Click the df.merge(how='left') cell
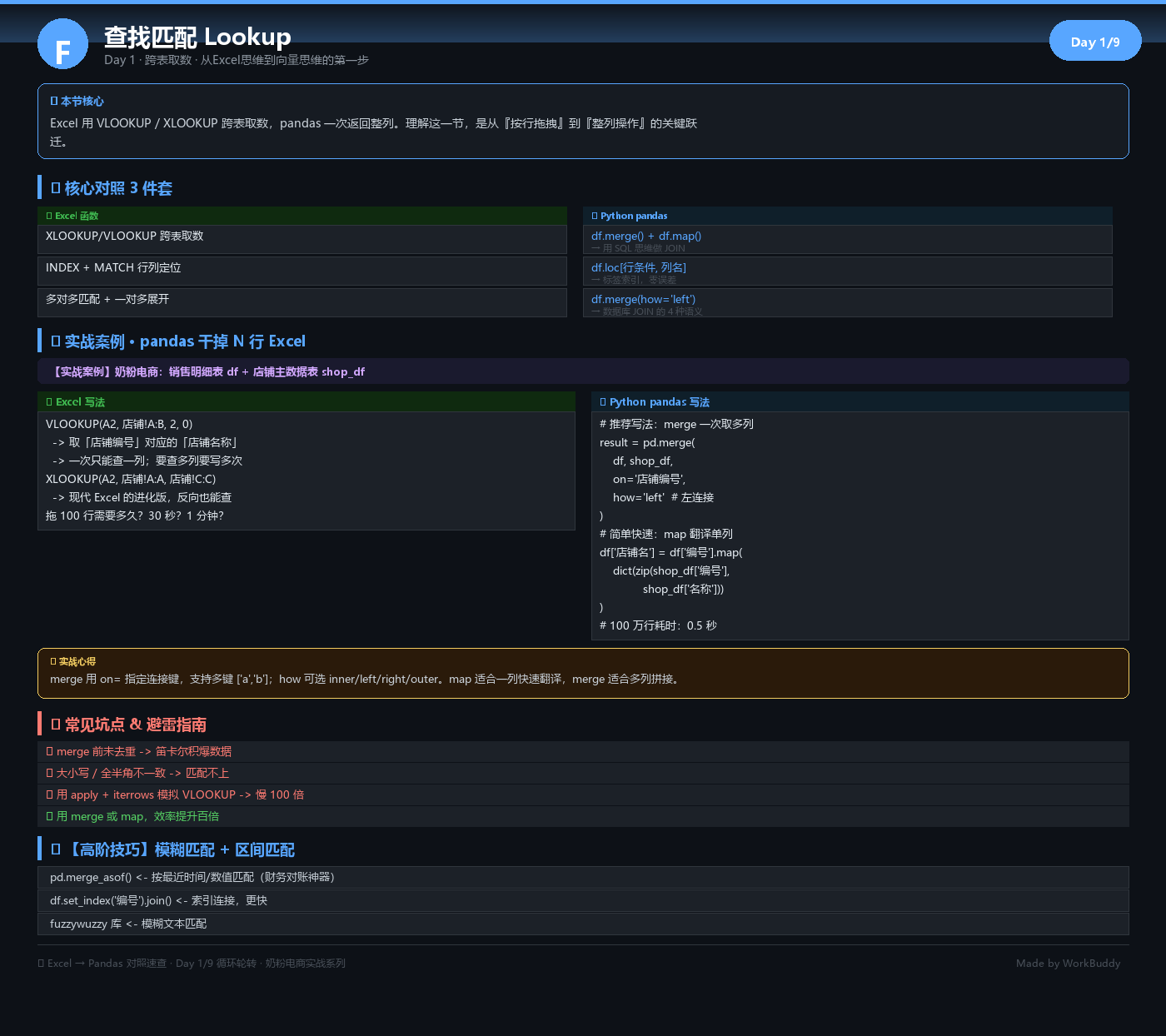1166x1036 pixels. 848,302
